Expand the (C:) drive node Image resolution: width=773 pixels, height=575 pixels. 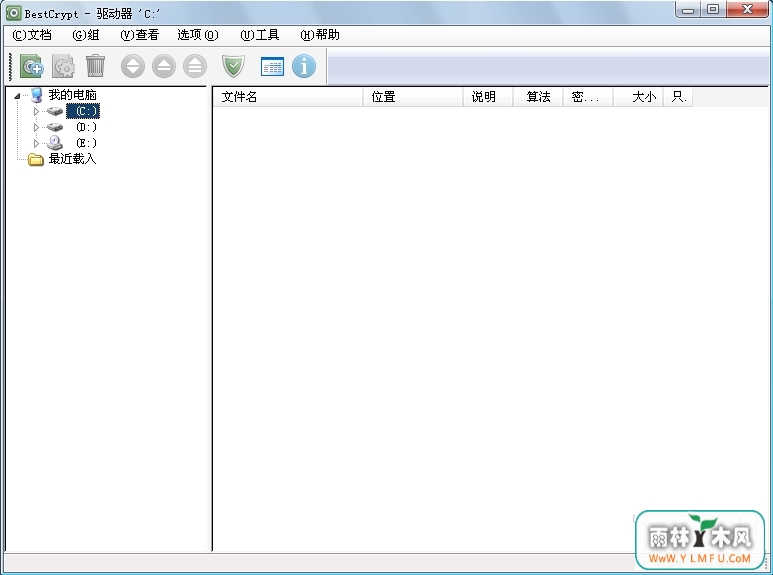[36, 111]
